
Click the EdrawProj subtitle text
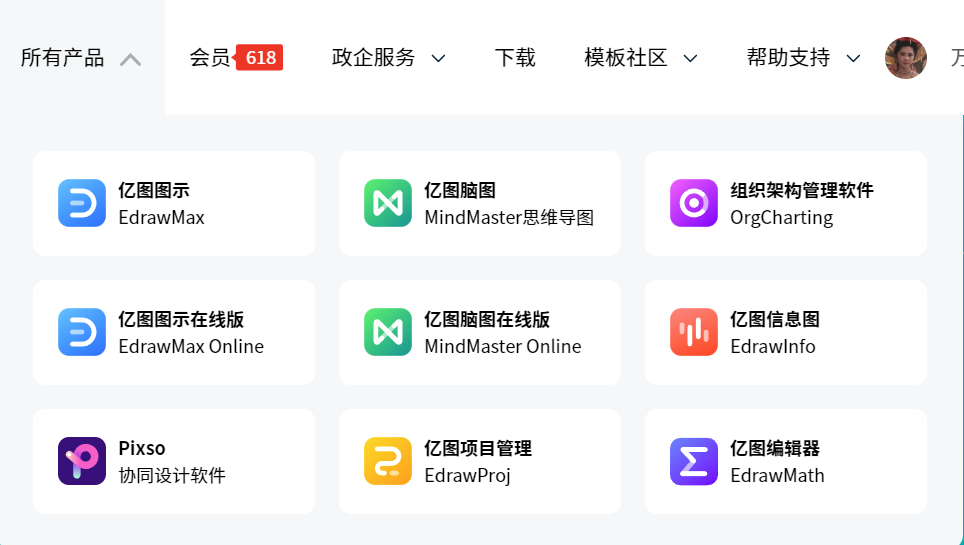[468, 475]
